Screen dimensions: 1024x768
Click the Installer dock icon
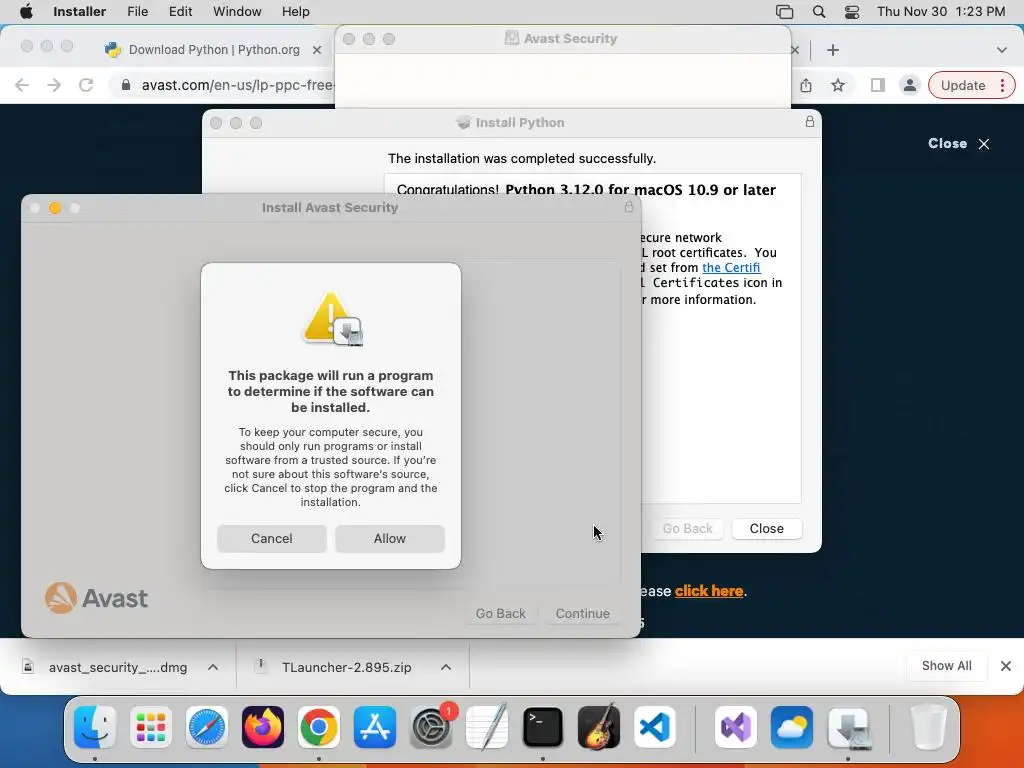tap(848, 727)
